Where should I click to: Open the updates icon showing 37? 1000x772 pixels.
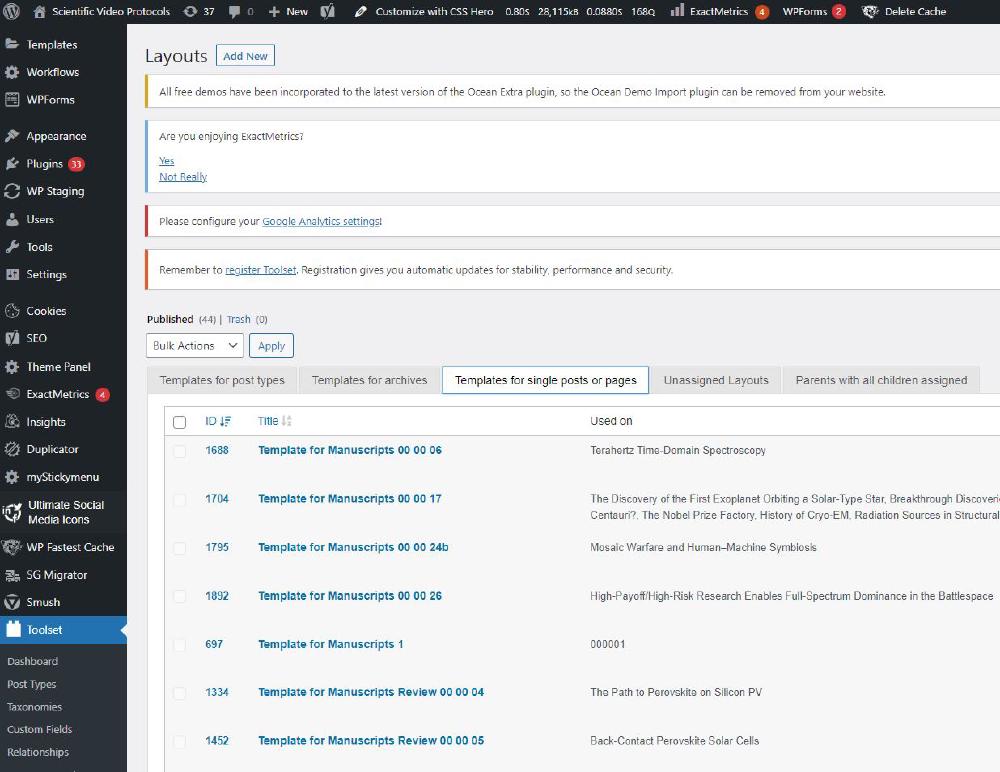[x=190, y=11]
